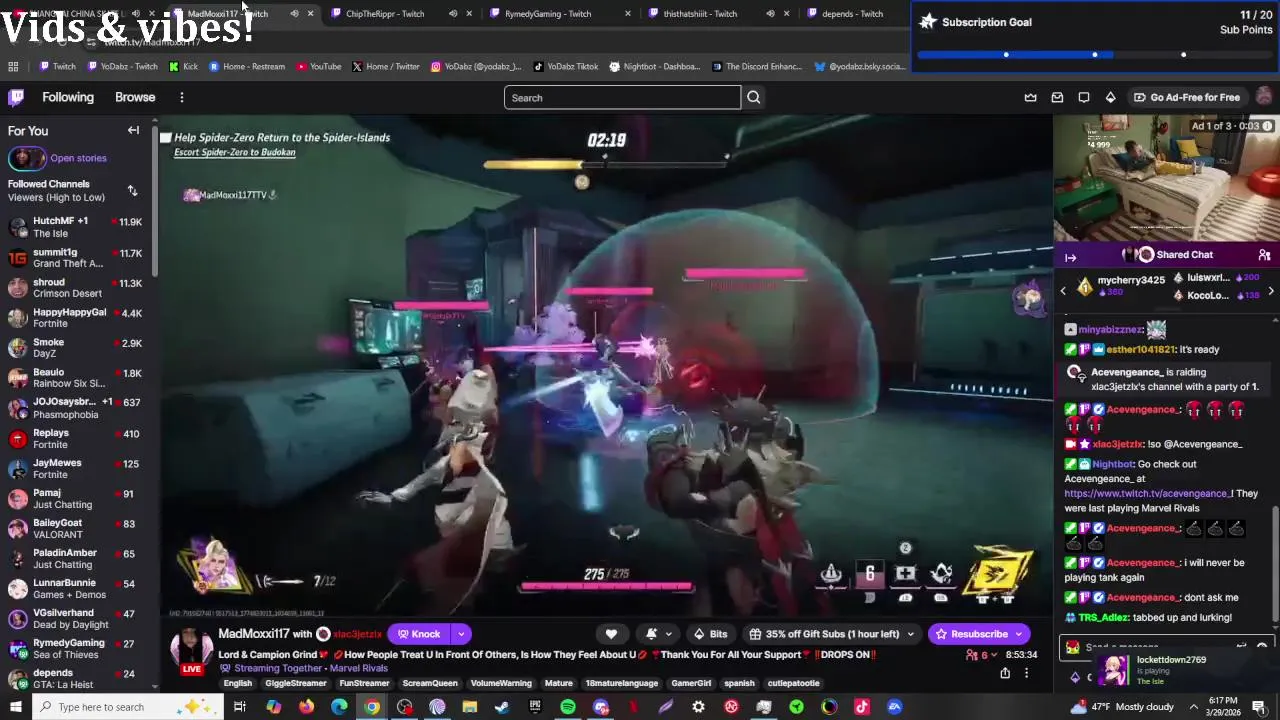This screenshot has height=720, width=1280.
Task: Open the Kick bookmark in bookmarks bar
Action: pos(183,66)
